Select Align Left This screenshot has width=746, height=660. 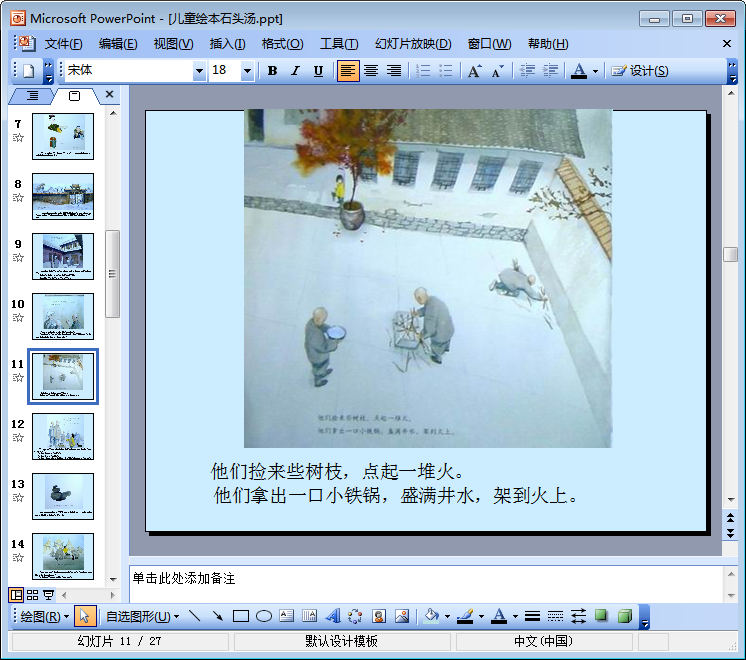coord(348,71)
